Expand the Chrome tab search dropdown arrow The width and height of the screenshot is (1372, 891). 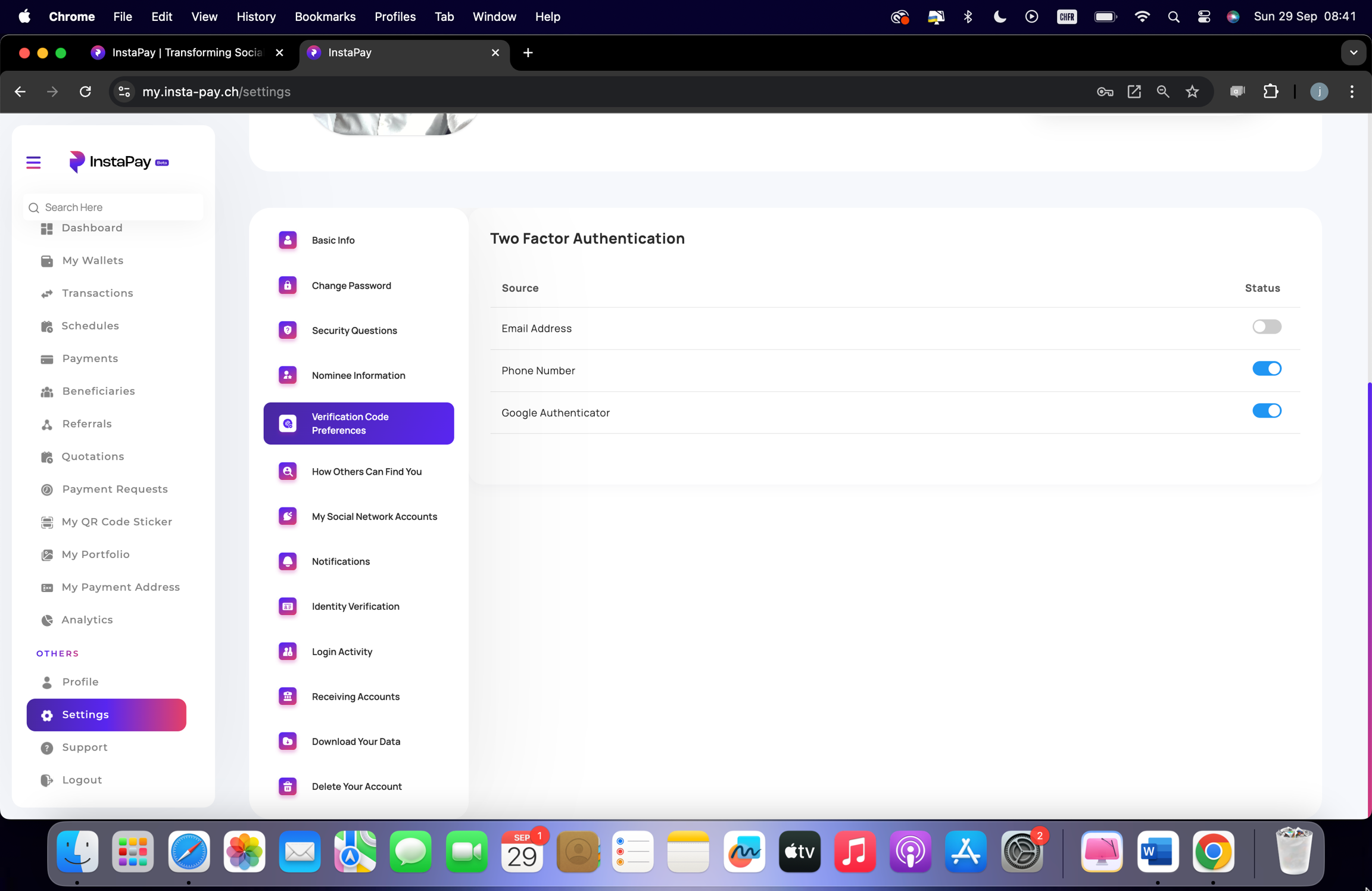coord(1353,52)
